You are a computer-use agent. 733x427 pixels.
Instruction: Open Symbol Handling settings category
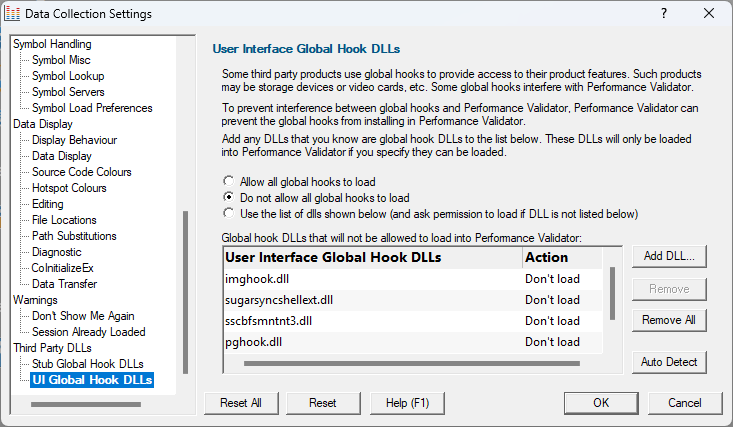(52, 44)
